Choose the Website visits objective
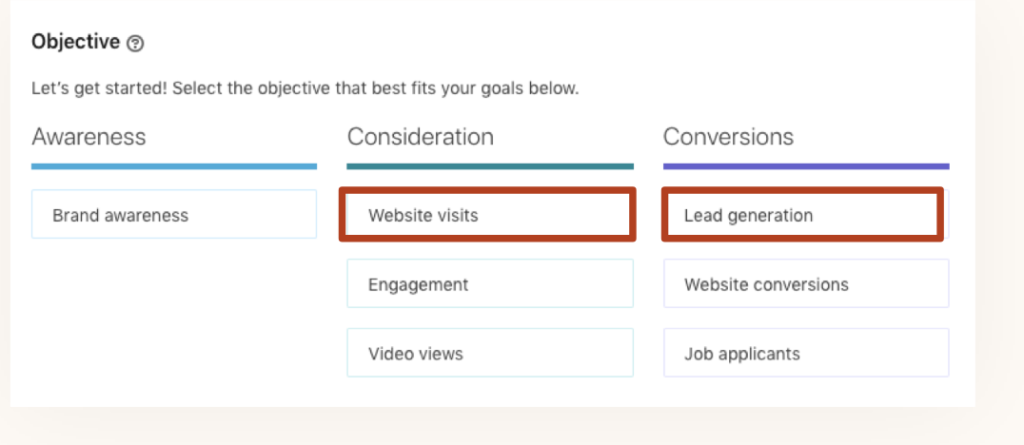This screenshot has height=445, width=1024. point(489,215)
